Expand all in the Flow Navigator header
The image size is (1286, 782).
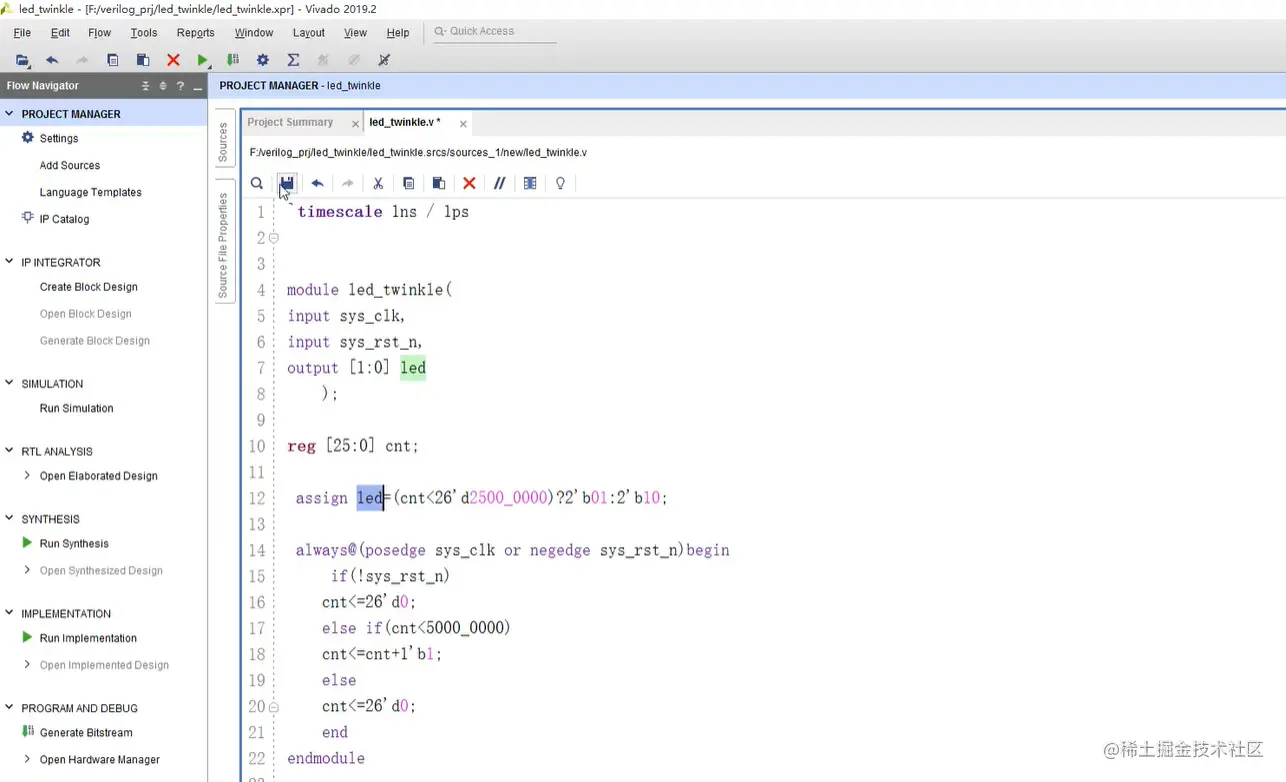tap(163, 86)
